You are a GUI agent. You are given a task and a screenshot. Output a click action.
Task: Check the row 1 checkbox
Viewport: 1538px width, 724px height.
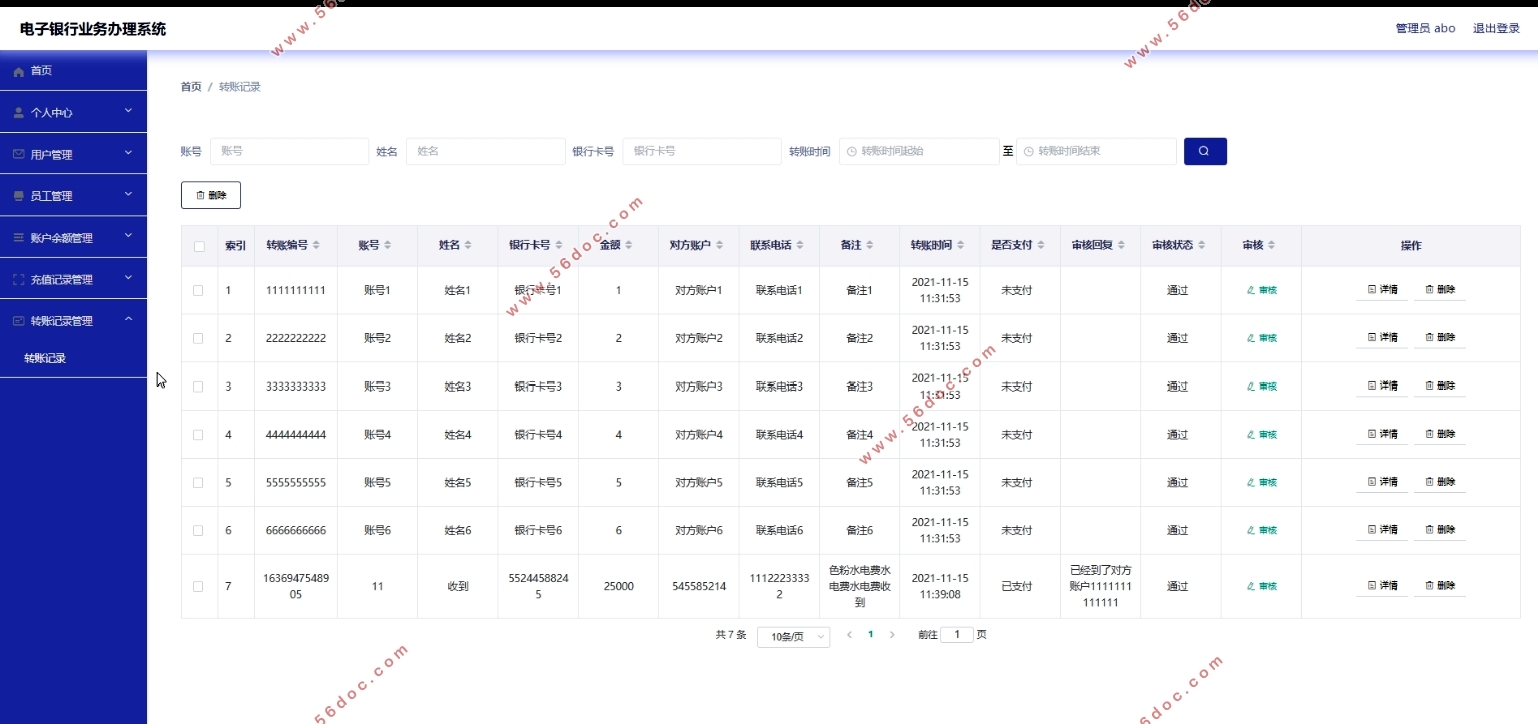[198, 290]
